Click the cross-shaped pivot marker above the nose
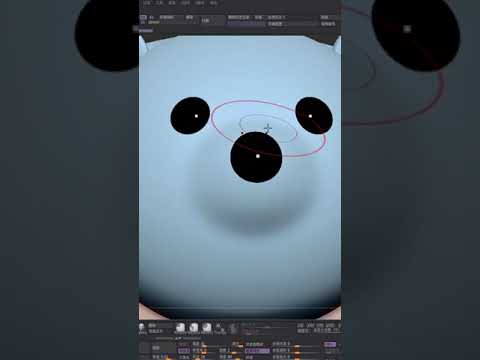 point(268,128)
